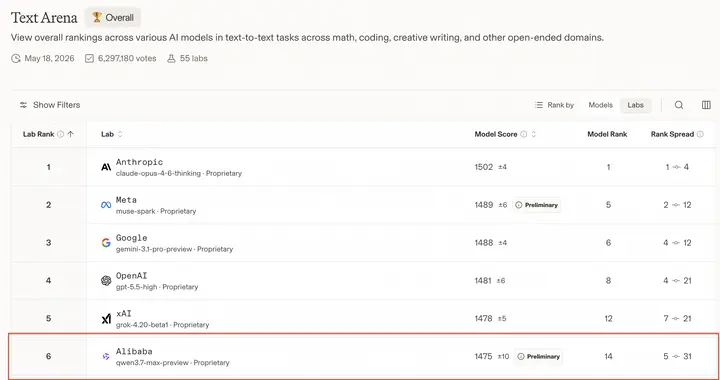720x380 pixels.
Task: Click the 1475 model score
Action: point(484,356)
